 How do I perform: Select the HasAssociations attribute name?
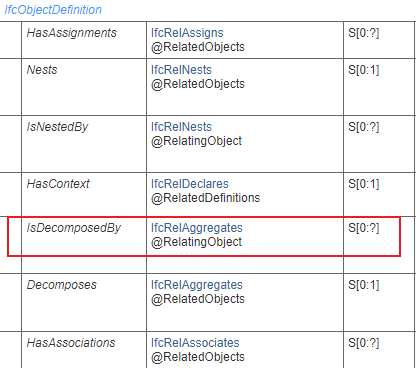tap(71, 343)
